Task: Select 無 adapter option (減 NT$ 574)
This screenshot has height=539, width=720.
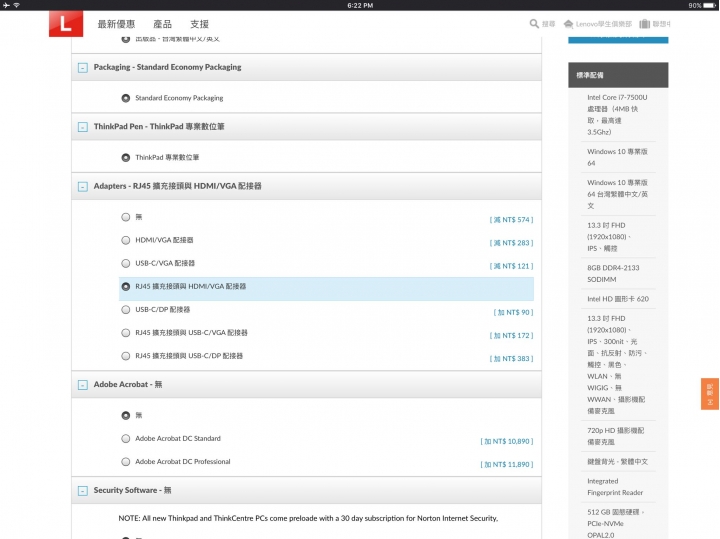Action: click(125, 217)
